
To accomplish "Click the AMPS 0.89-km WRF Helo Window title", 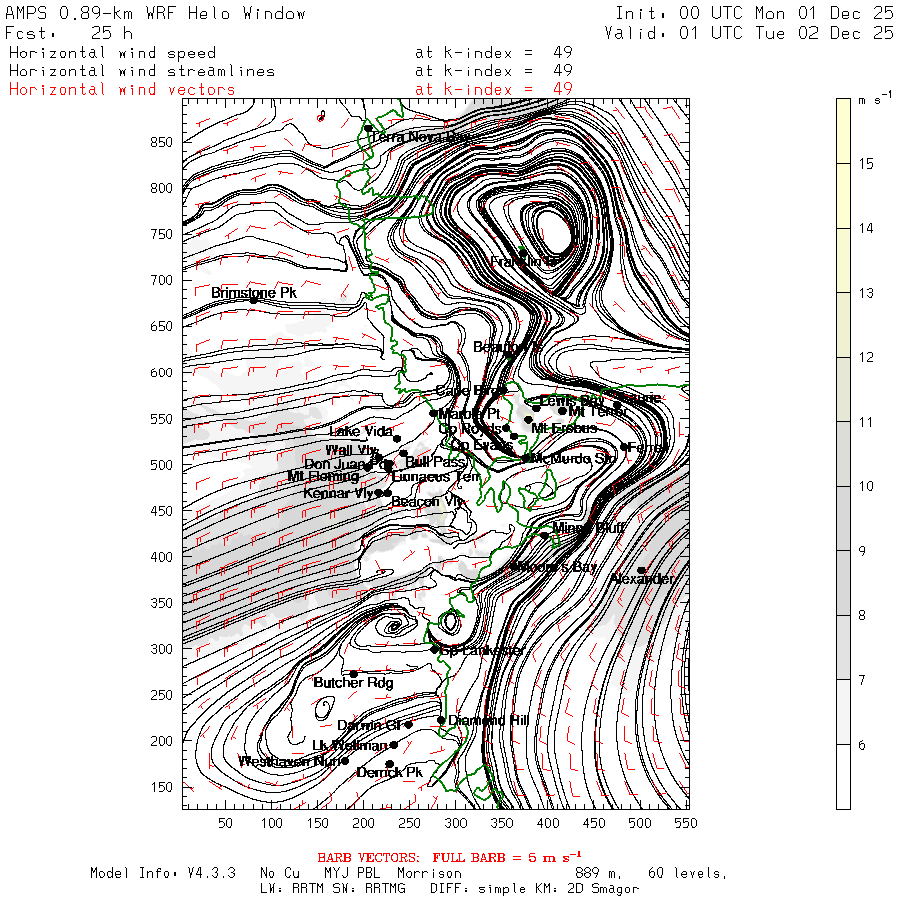I will (155, 13).
